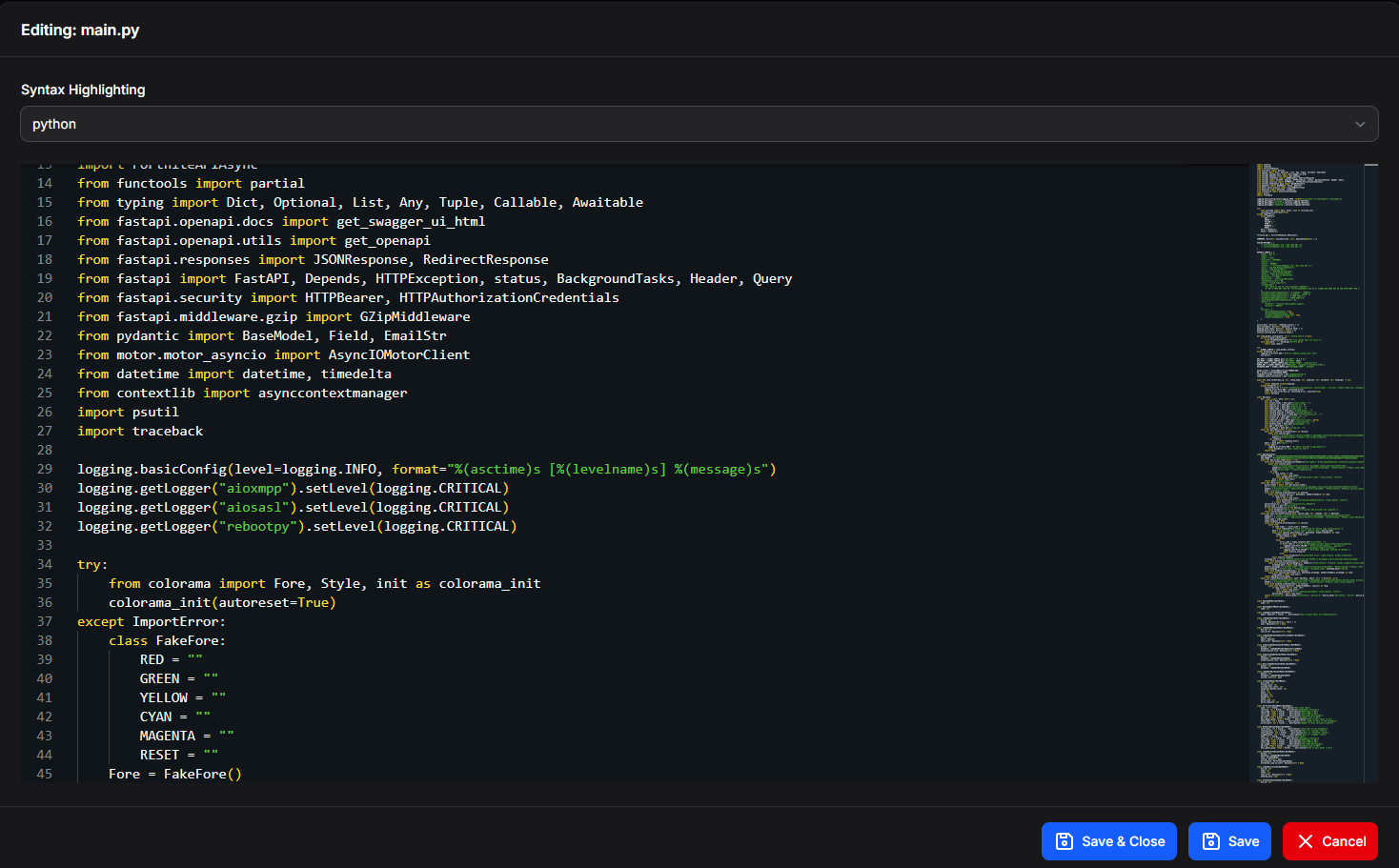The height and width of the screenshot is (868, 1399).
Task: Click the 'MAGENTA = ""' line
Action: coord(187,736)
